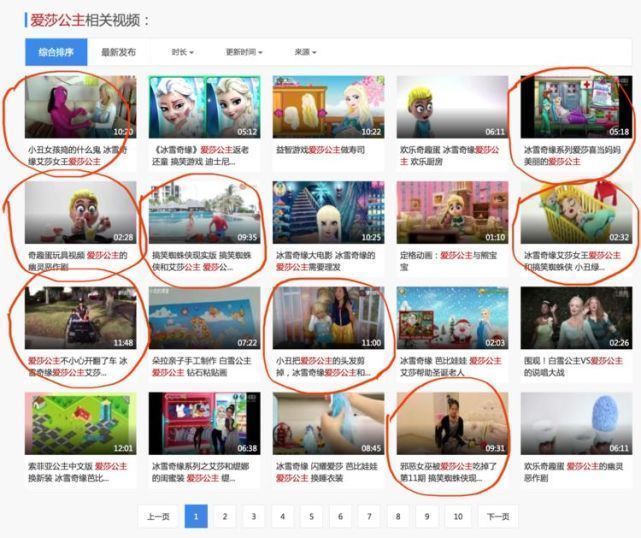Switch to the 最新发布 tab
The height and width of the screenshot is (538, 641).
(x=118, y=52)
